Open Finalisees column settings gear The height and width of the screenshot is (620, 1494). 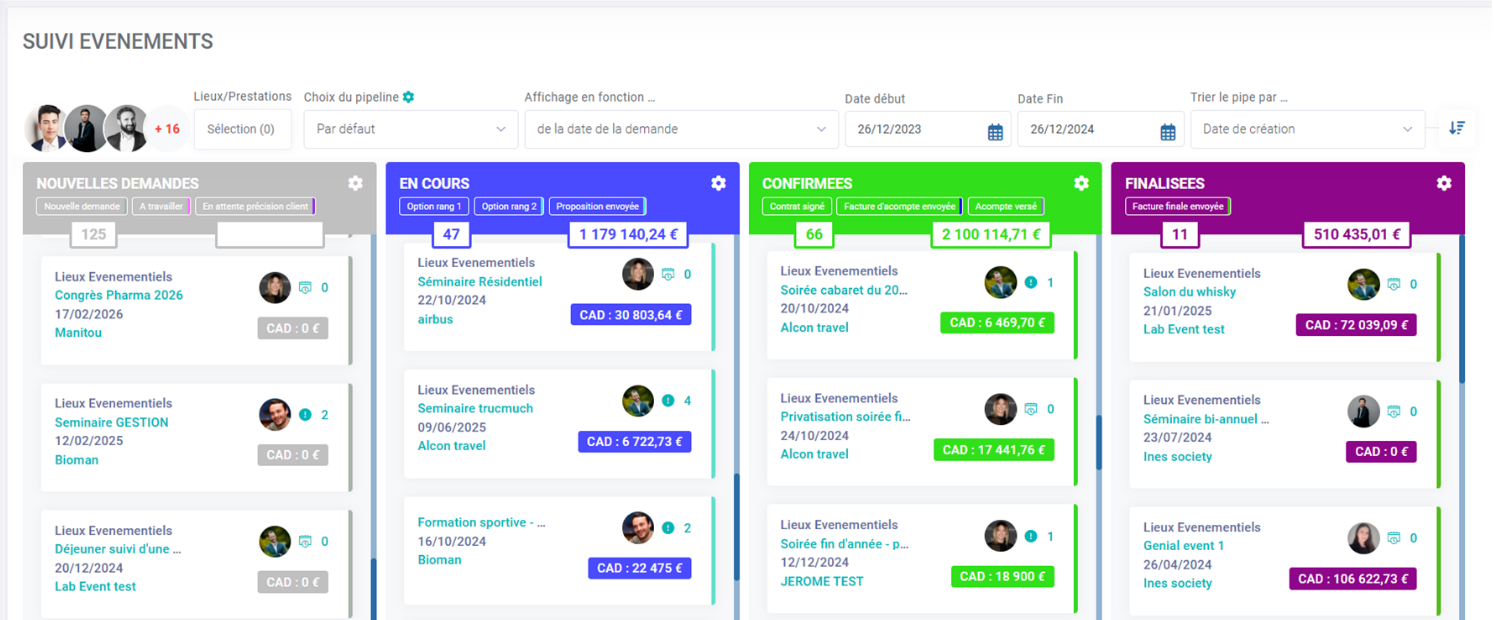pyautogui.click(x=1444, y=184)
